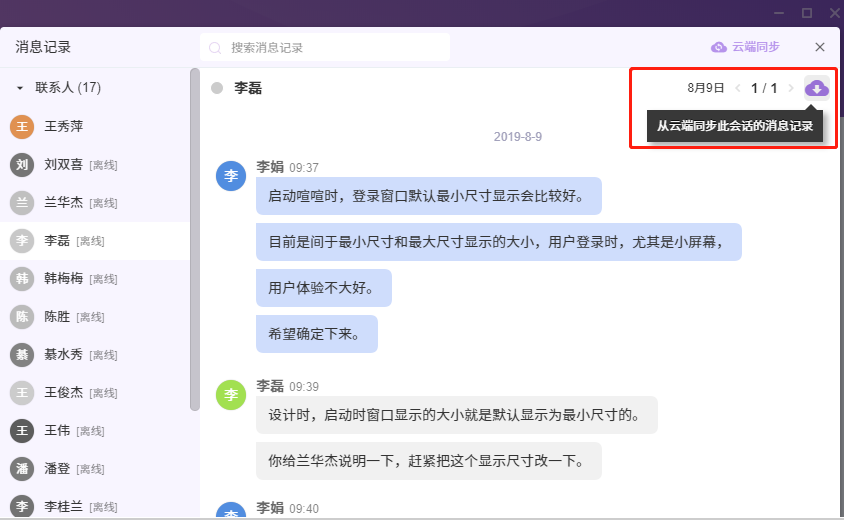The image size is (844, 520).
Task: Open 刘双喜 message history
Action: point(63,165)
